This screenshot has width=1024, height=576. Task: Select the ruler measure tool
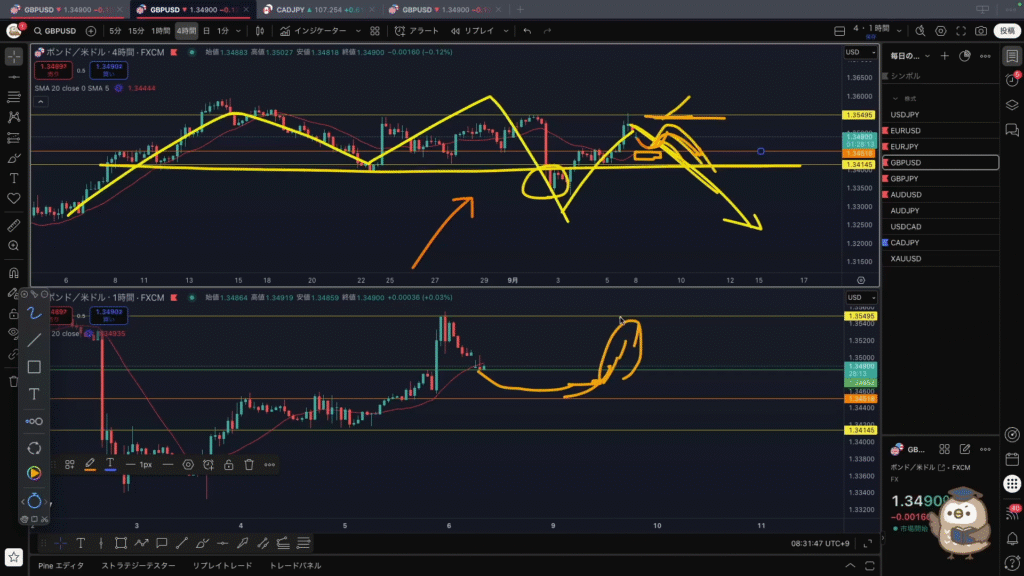coord(14,225)
